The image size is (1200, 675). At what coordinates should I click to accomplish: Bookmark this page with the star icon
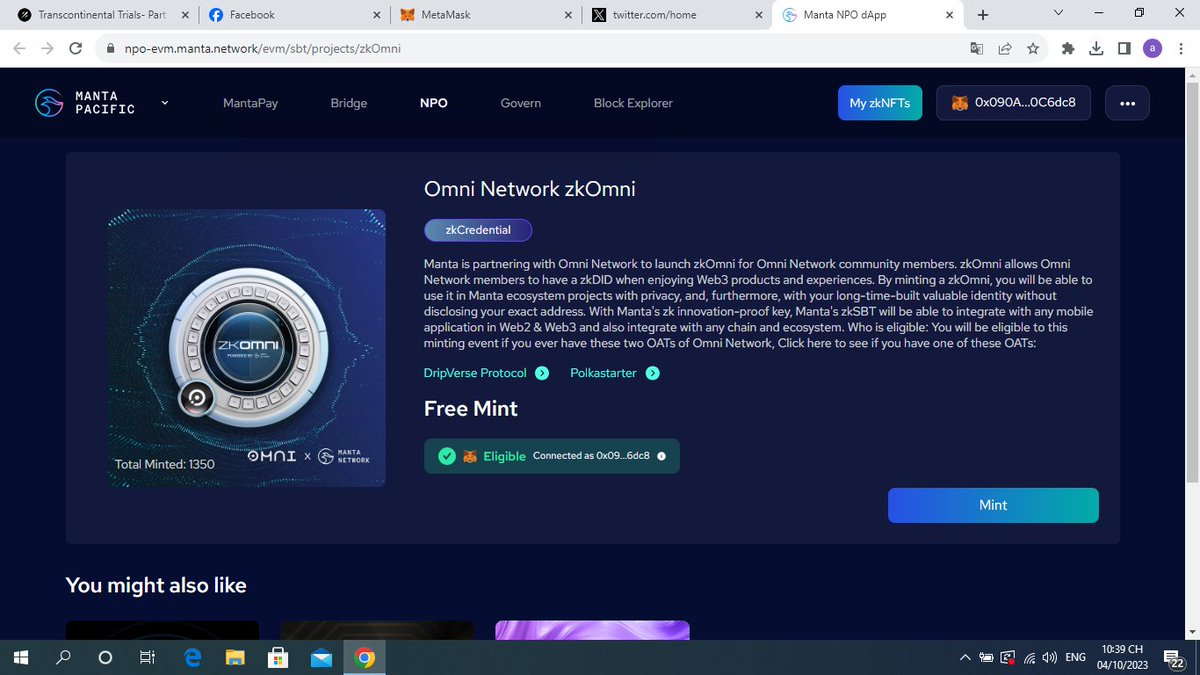[1033, 48]
